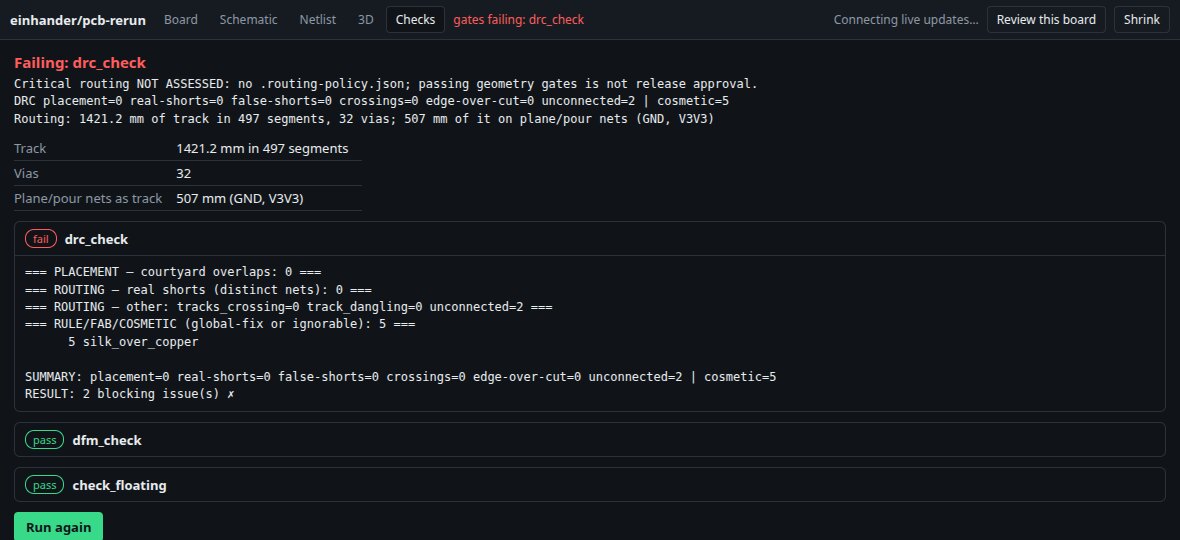Screen dimensions: 1180x540
Task: Click the Vias value '32'
Action: pos(184,174)
